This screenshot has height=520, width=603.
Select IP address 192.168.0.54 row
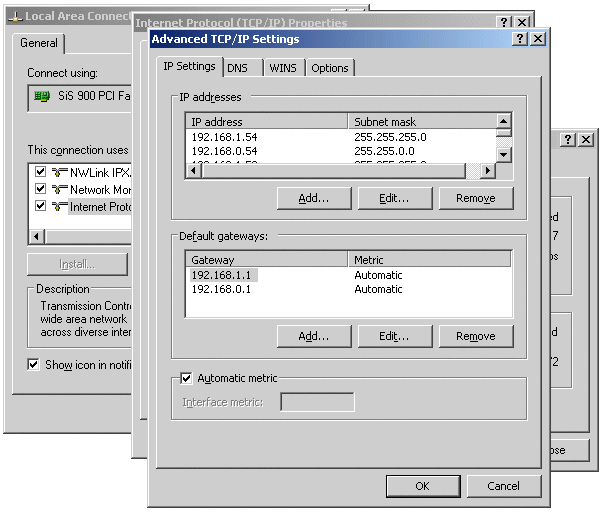[x=341, y=151]
